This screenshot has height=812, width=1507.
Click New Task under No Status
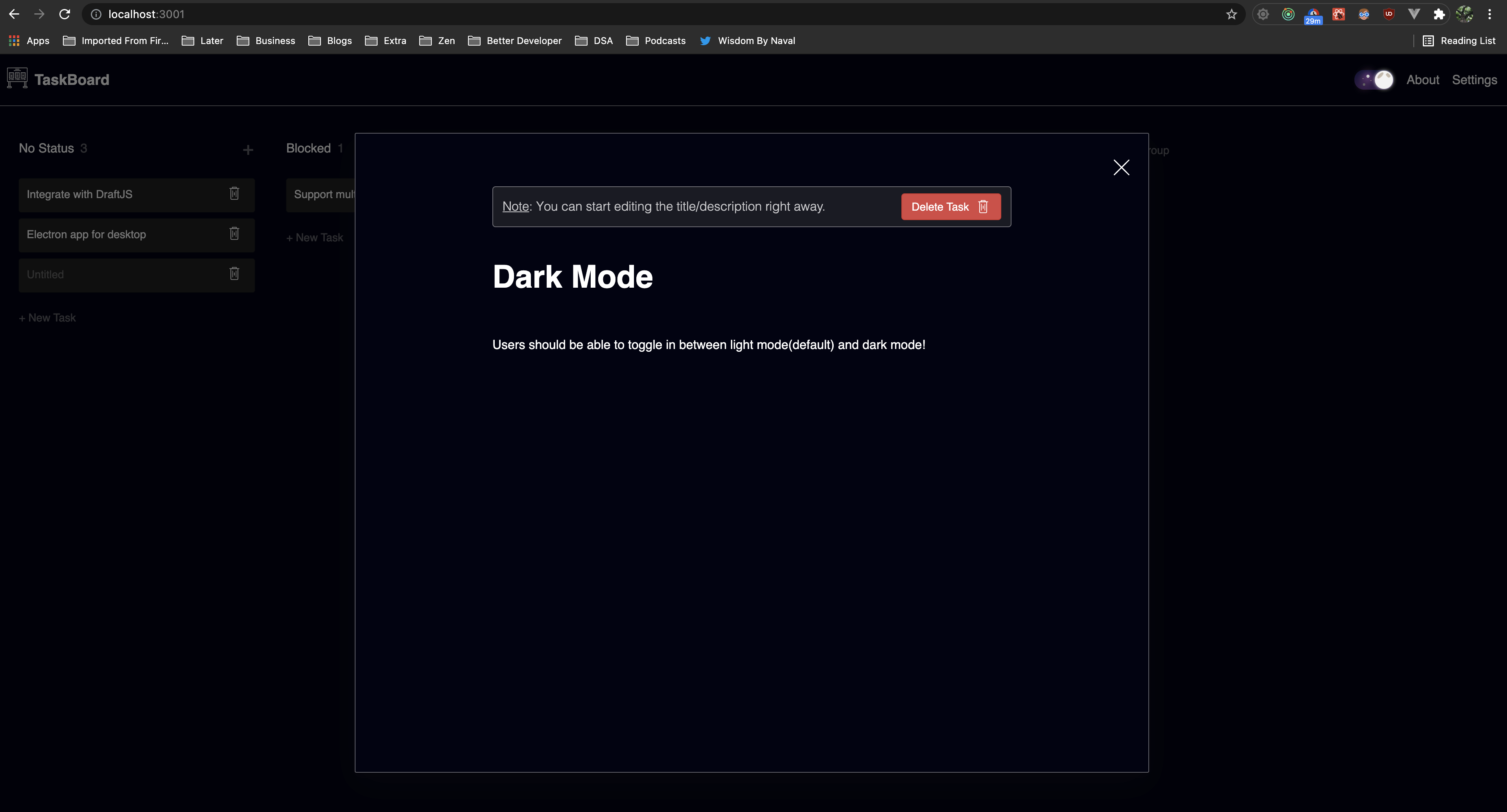(47, 318)
